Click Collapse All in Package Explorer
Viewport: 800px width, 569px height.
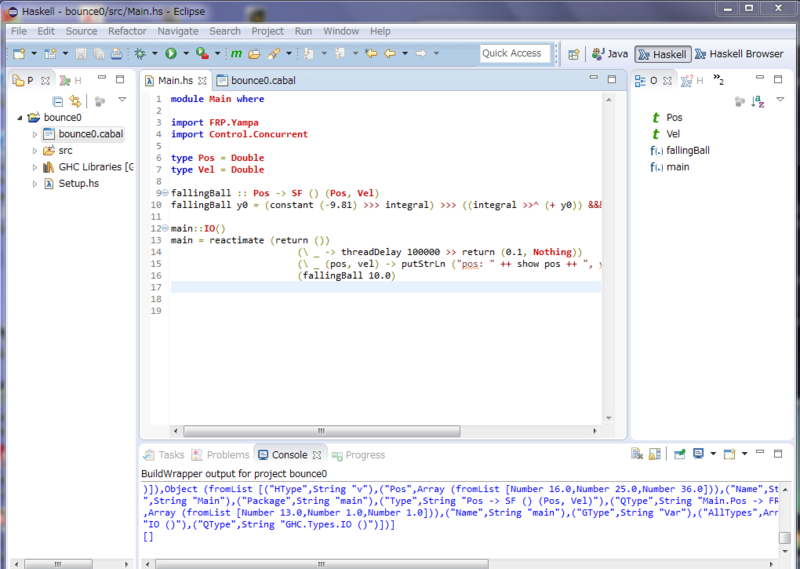tap(58, 101)
